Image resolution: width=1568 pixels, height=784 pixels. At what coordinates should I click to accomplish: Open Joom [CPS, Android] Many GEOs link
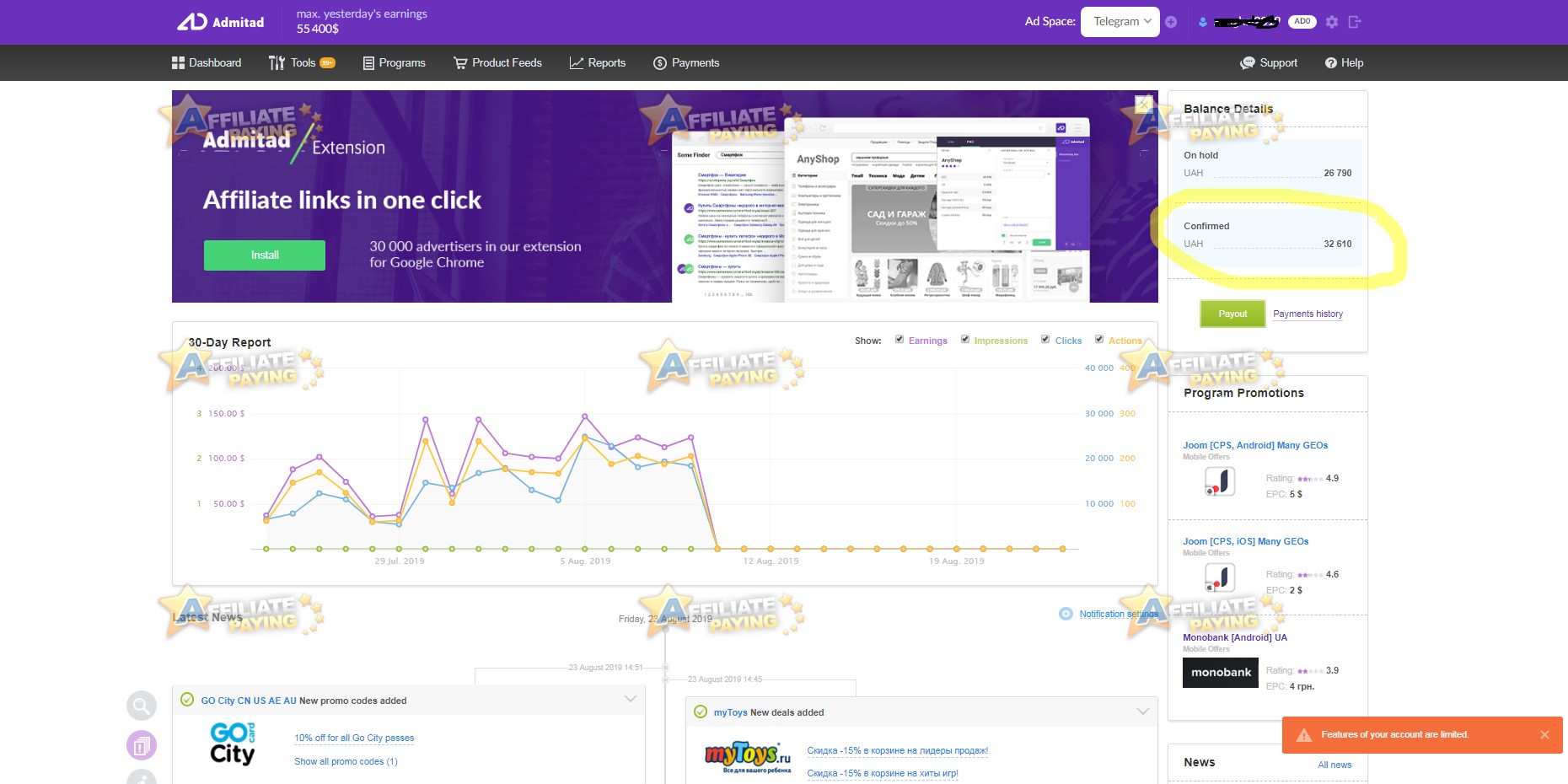point(1255,445)
